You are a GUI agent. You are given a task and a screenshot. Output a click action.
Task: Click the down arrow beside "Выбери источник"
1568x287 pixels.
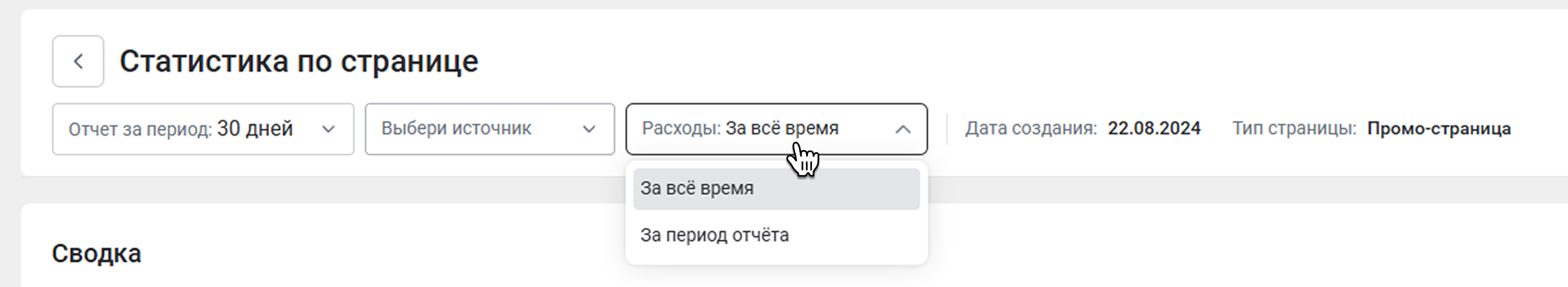[588, 129]
